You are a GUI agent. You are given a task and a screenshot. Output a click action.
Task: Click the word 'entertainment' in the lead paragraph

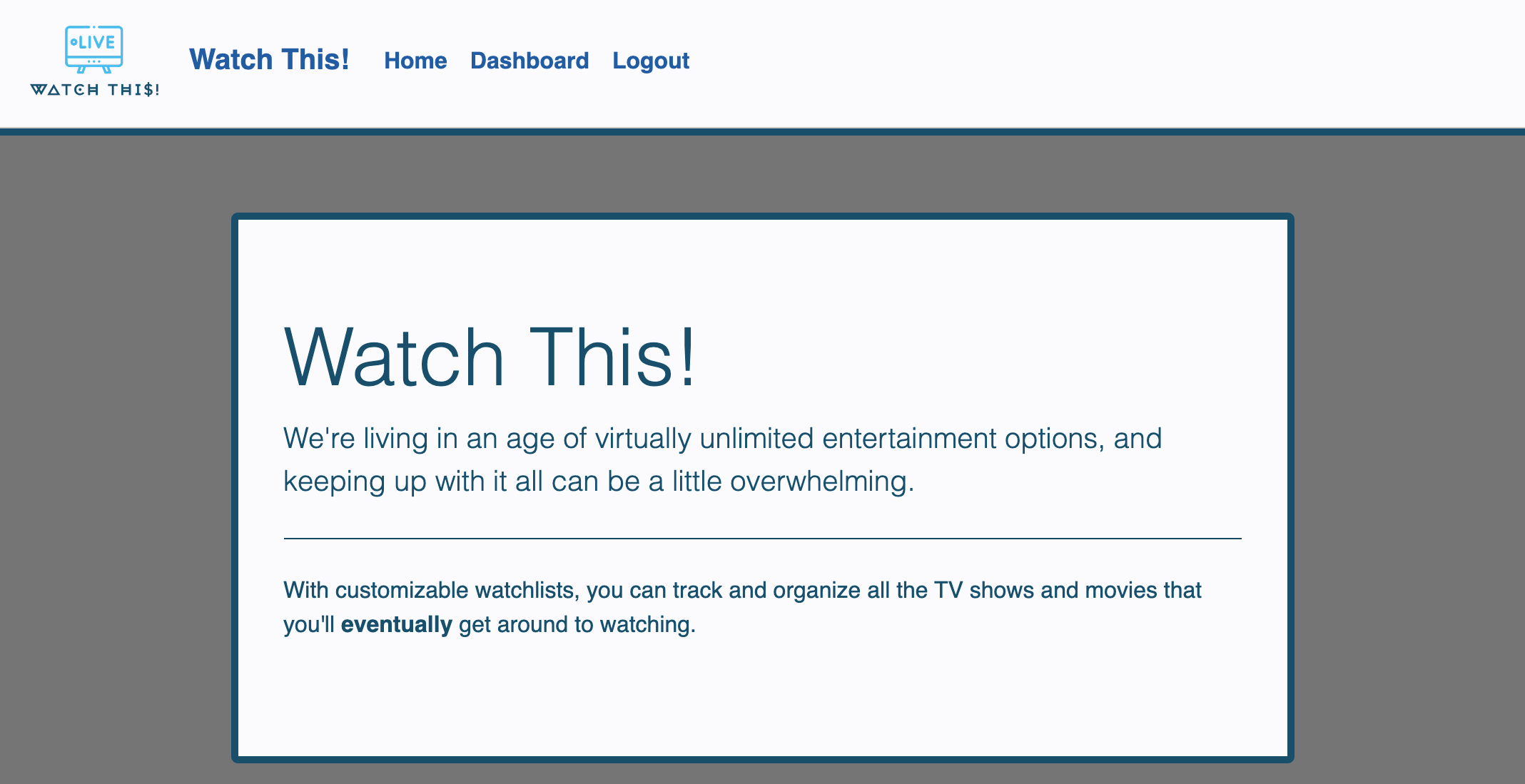[x=908, y=439]
